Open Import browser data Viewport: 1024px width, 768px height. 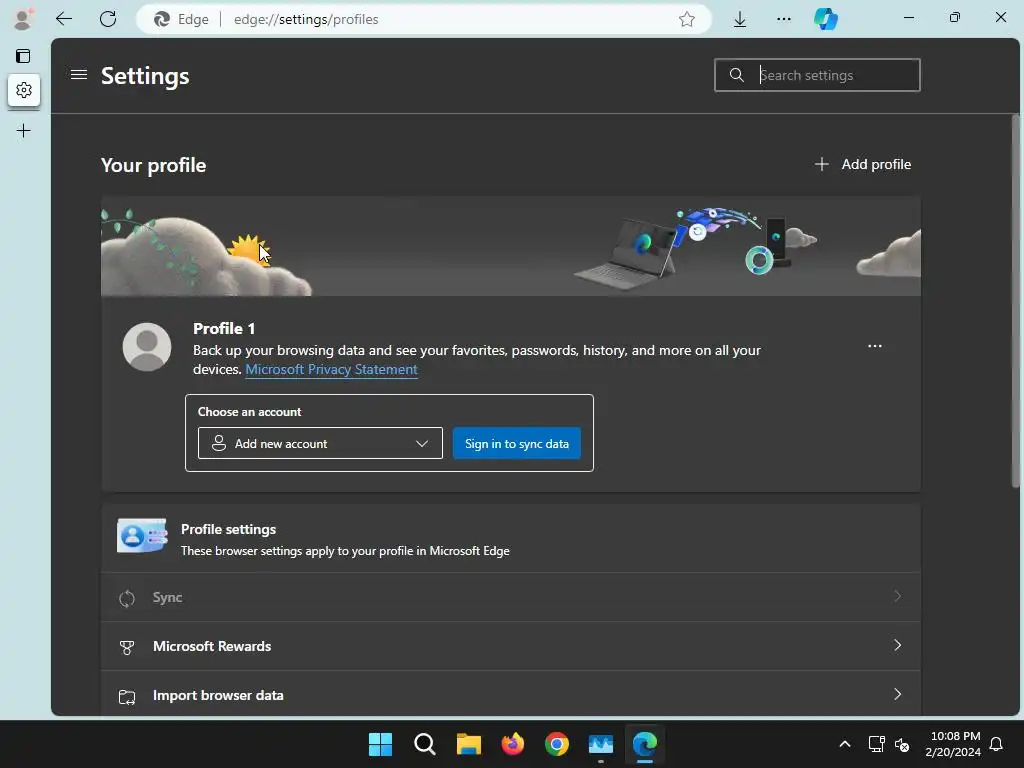tap(511, 695)
